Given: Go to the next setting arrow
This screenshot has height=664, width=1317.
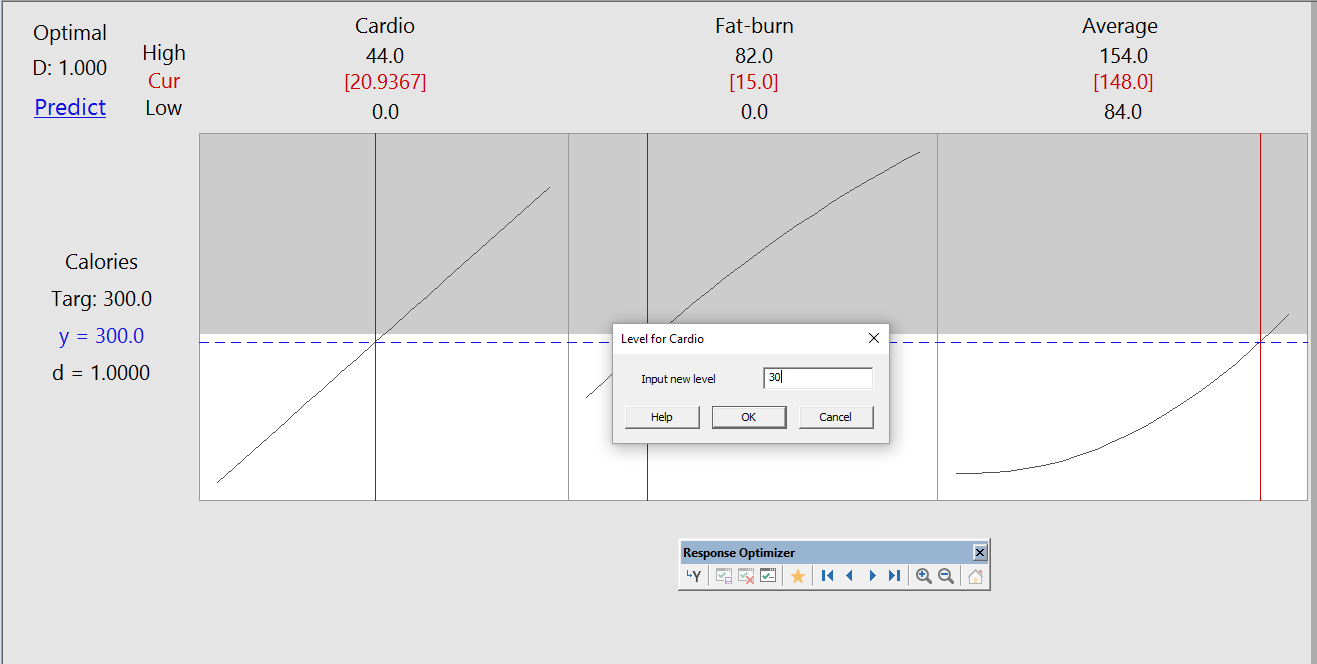Looking at the screenshot, I should tap(872, 576).
